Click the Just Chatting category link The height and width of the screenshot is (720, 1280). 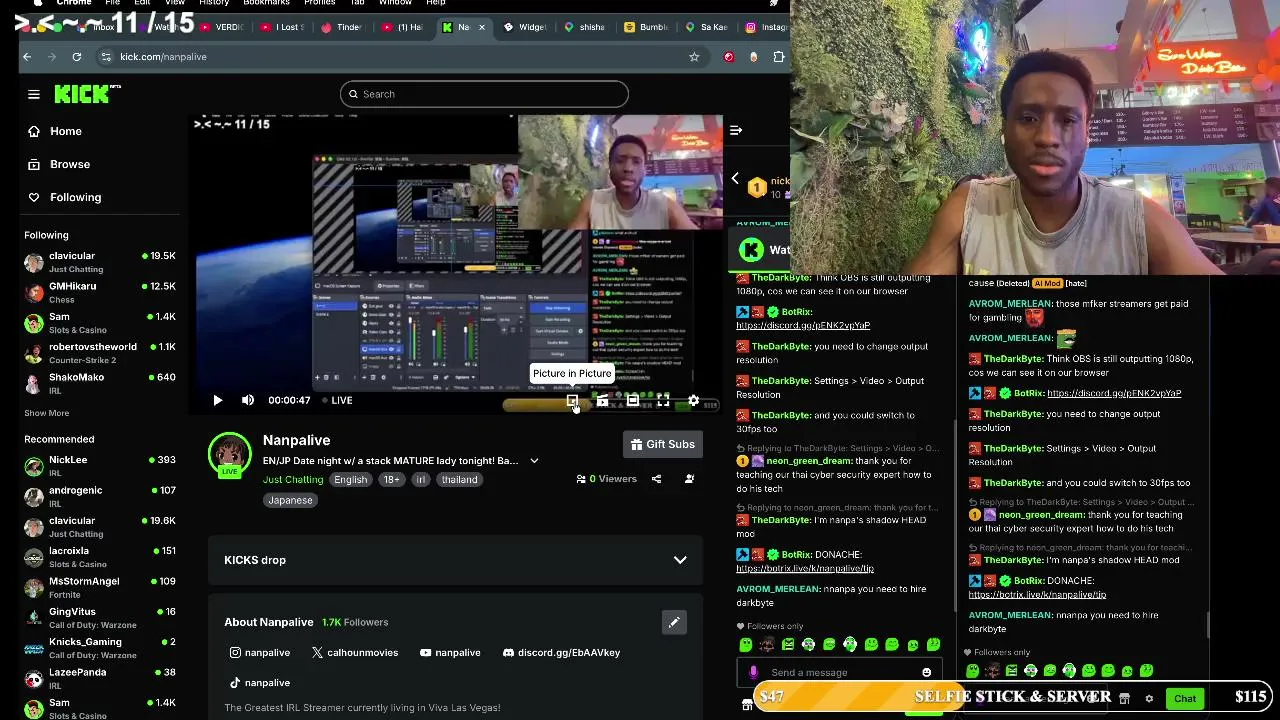pyautogui.click(x=293, y=479)
